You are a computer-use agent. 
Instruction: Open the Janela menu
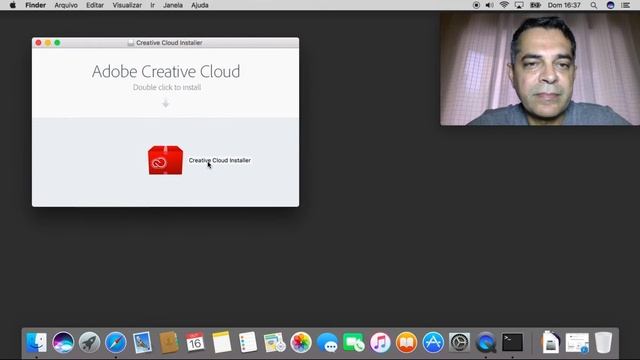(173, 5)
